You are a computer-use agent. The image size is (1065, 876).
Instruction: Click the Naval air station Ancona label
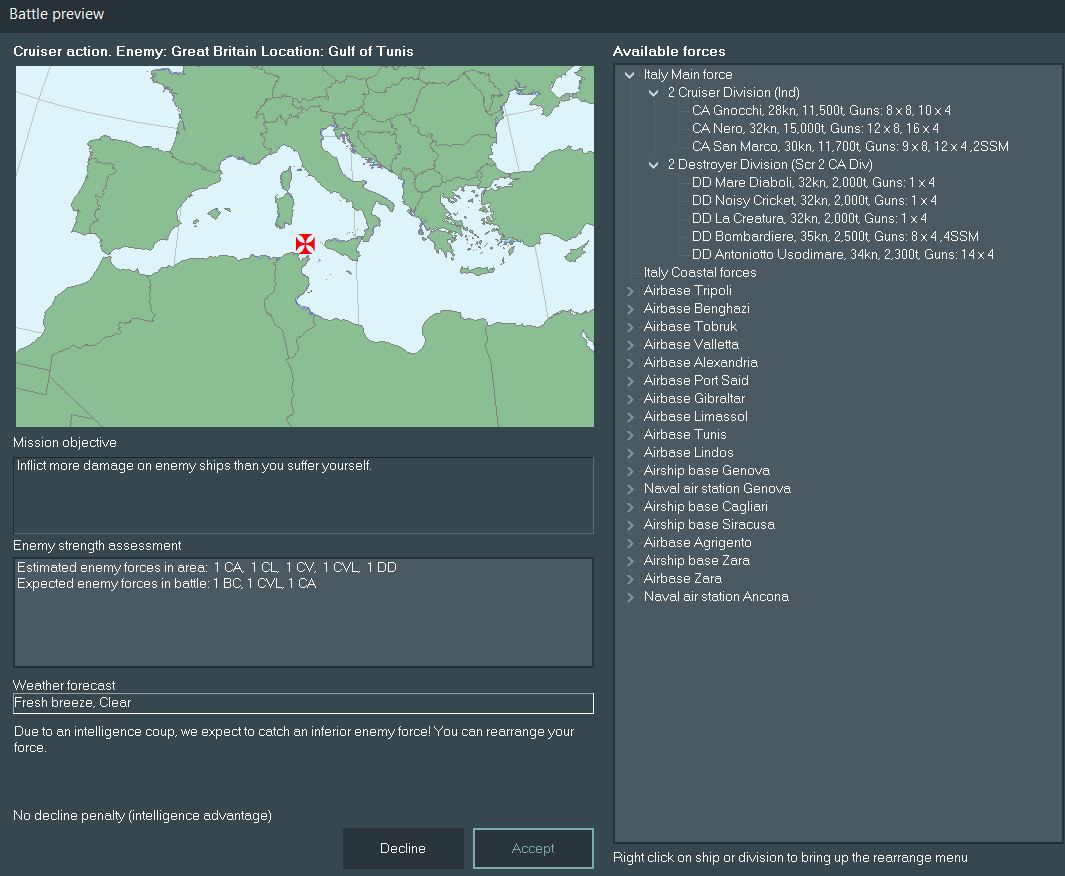[x=716, y=597]
